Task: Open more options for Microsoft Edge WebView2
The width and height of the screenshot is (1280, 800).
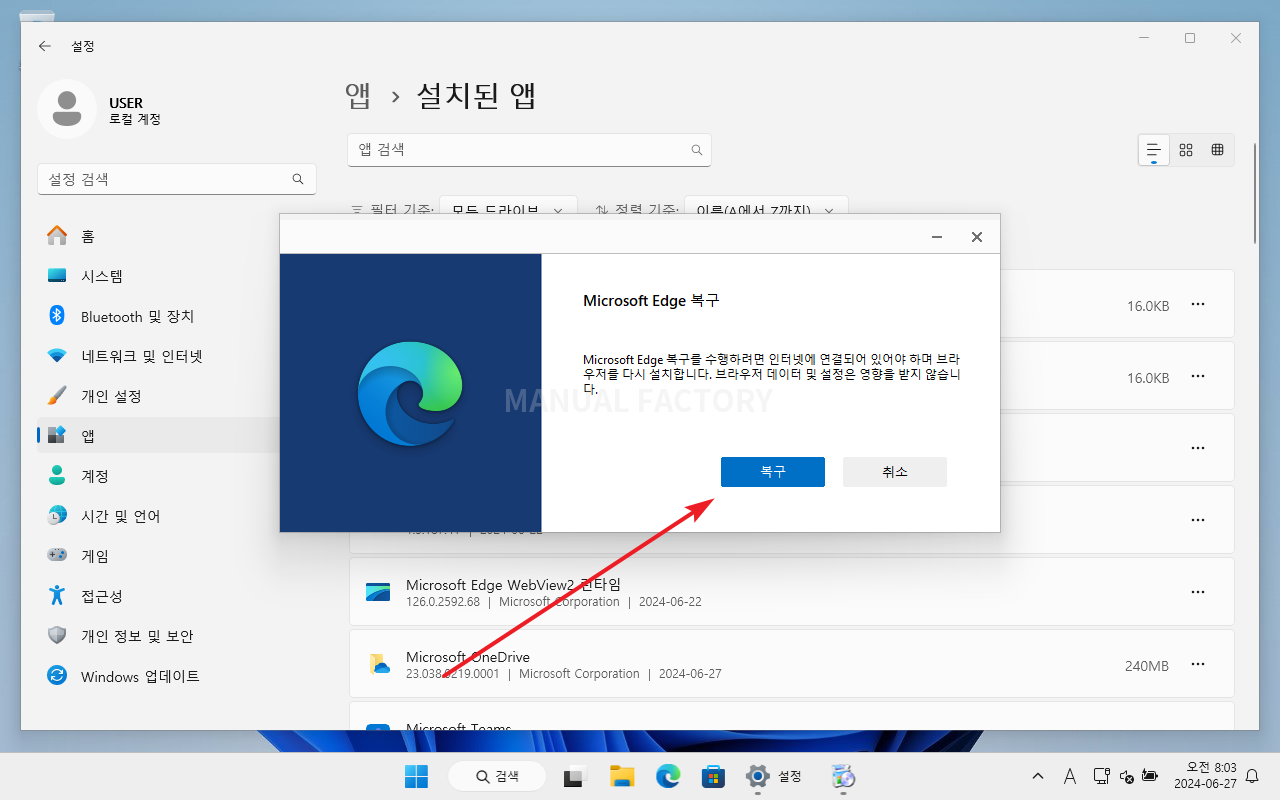Action: coord(1198,592)
